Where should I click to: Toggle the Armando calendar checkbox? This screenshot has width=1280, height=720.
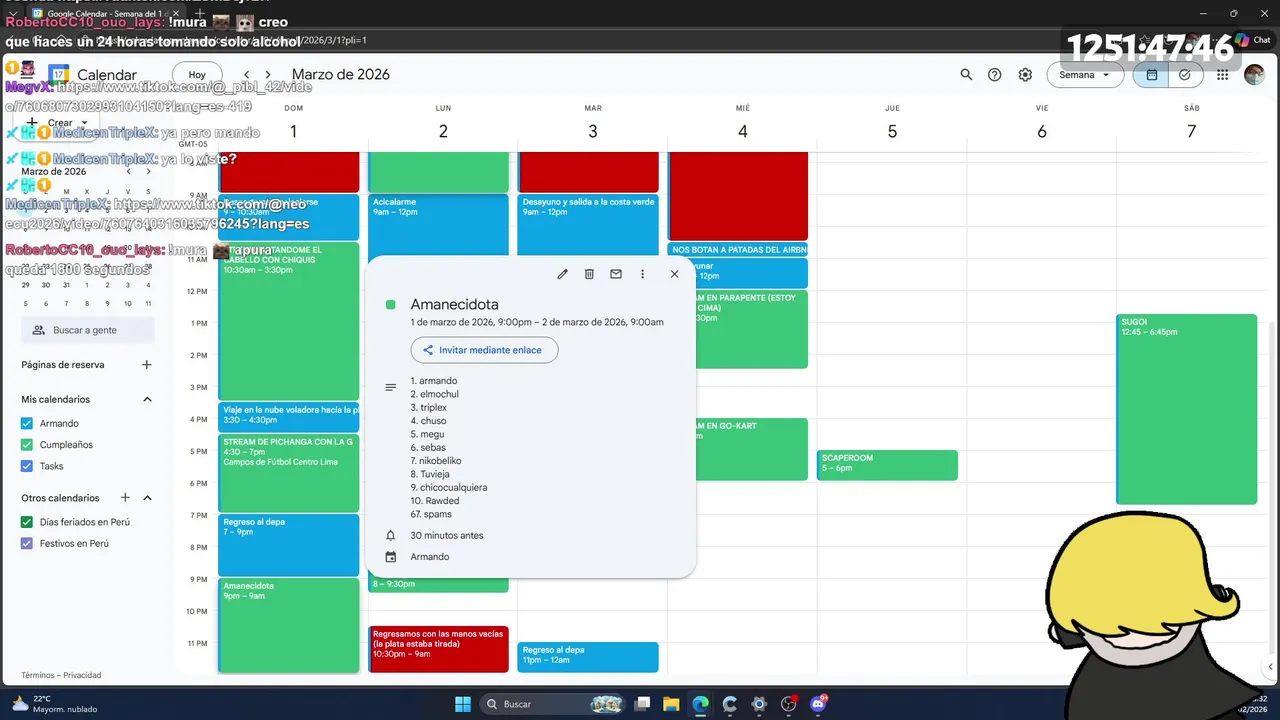27,423
